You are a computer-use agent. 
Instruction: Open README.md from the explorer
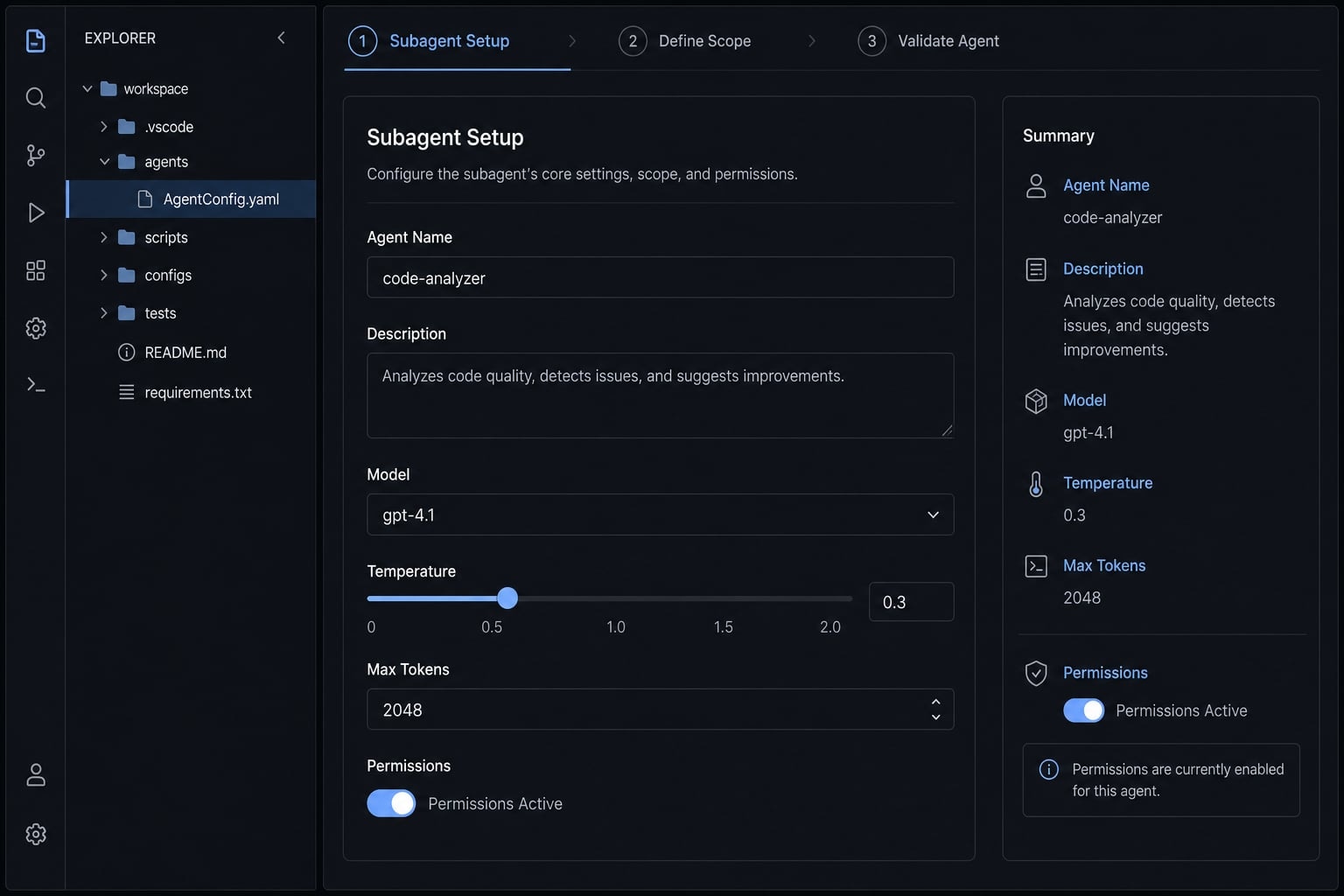(x=185, y=352)
